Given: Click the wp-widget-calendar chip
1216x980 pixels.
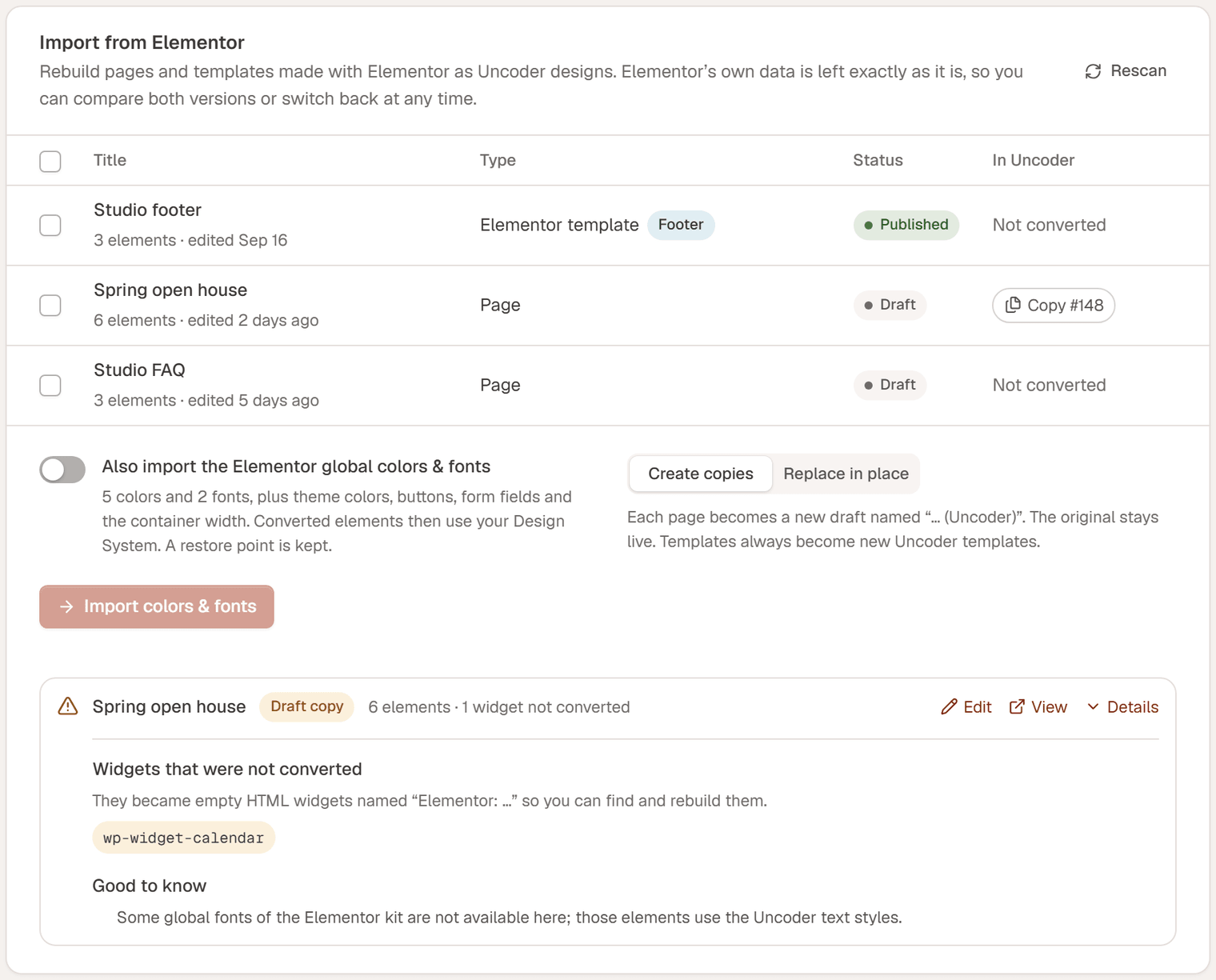Looking at the screenshot, I should [x=183, y=838].
